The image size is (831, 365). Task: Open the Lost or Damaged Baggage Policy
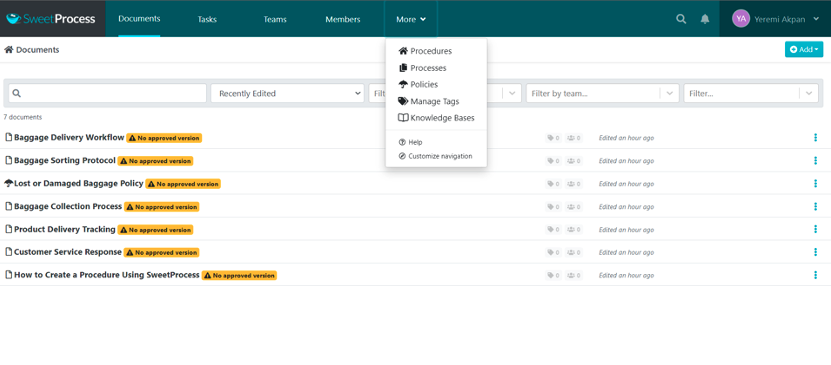pyautogui.click(x=78, y=183)
